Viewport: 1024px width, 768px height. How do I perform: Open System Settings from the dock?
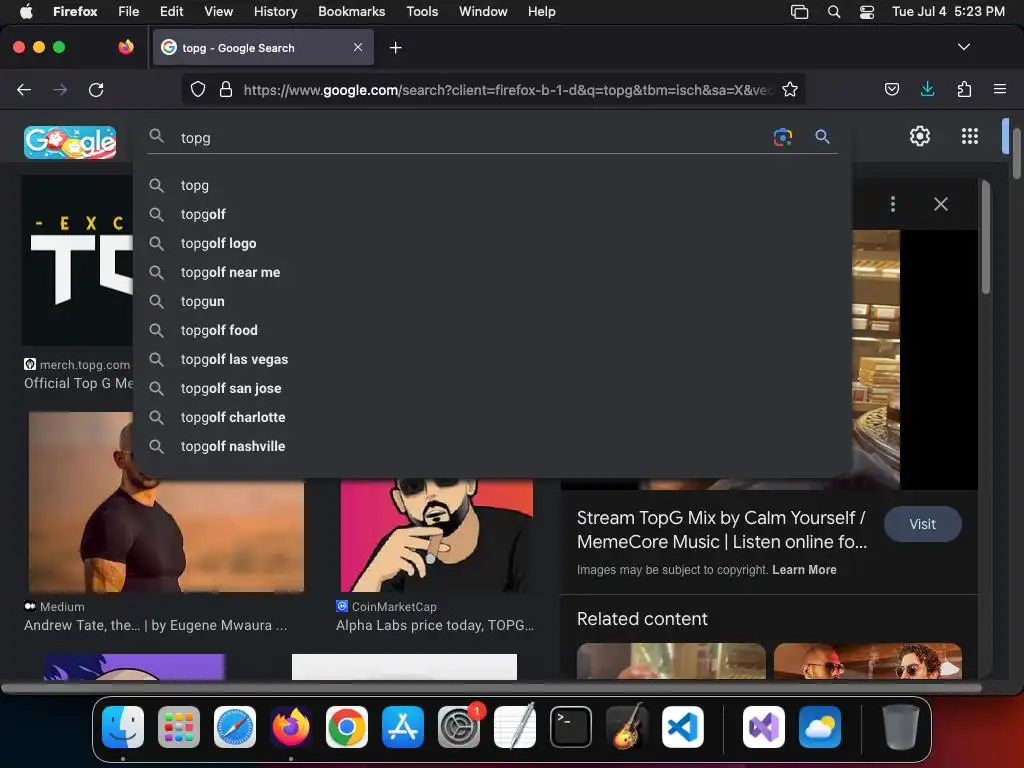tap(459, 727)
